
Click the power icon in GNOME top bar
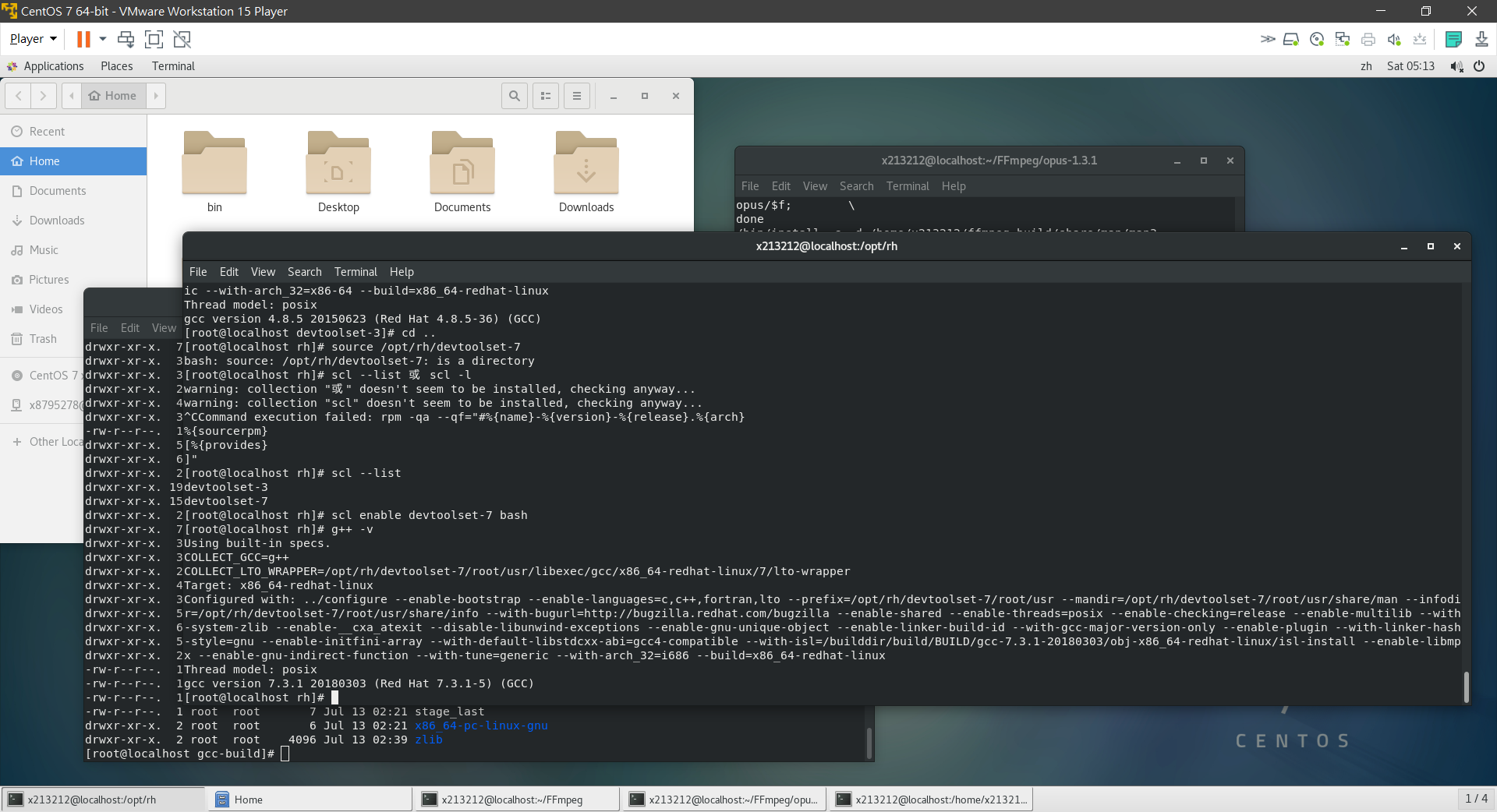click(x=1479, y=66)
